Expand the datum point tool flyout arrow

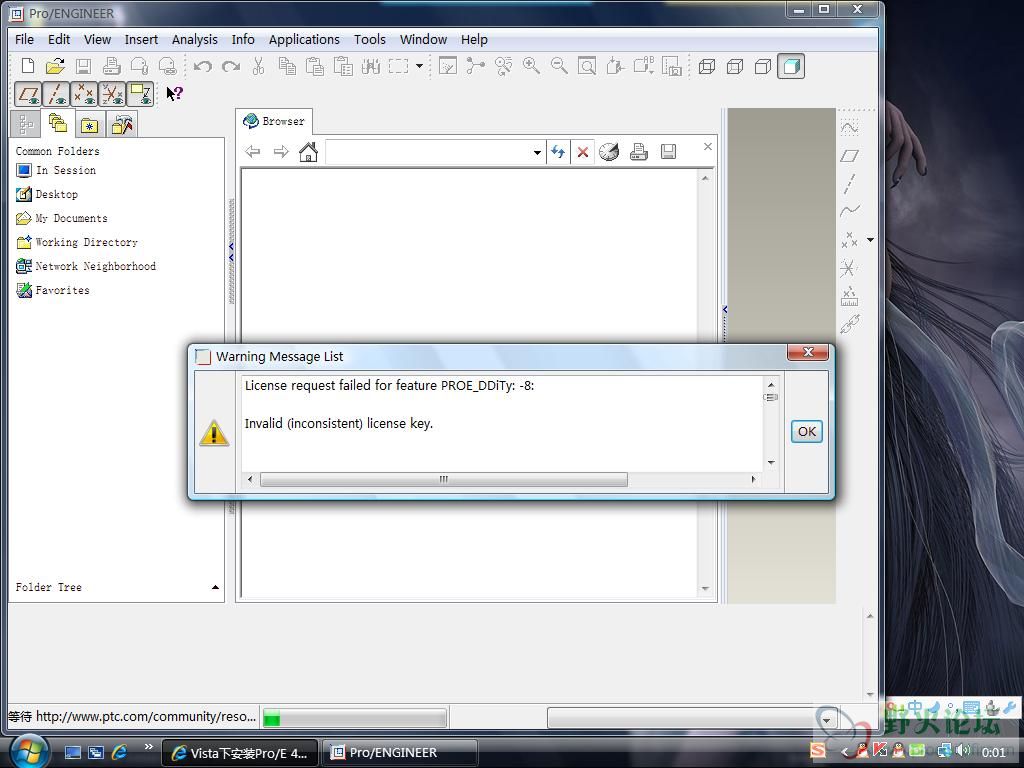click(870, 240)
